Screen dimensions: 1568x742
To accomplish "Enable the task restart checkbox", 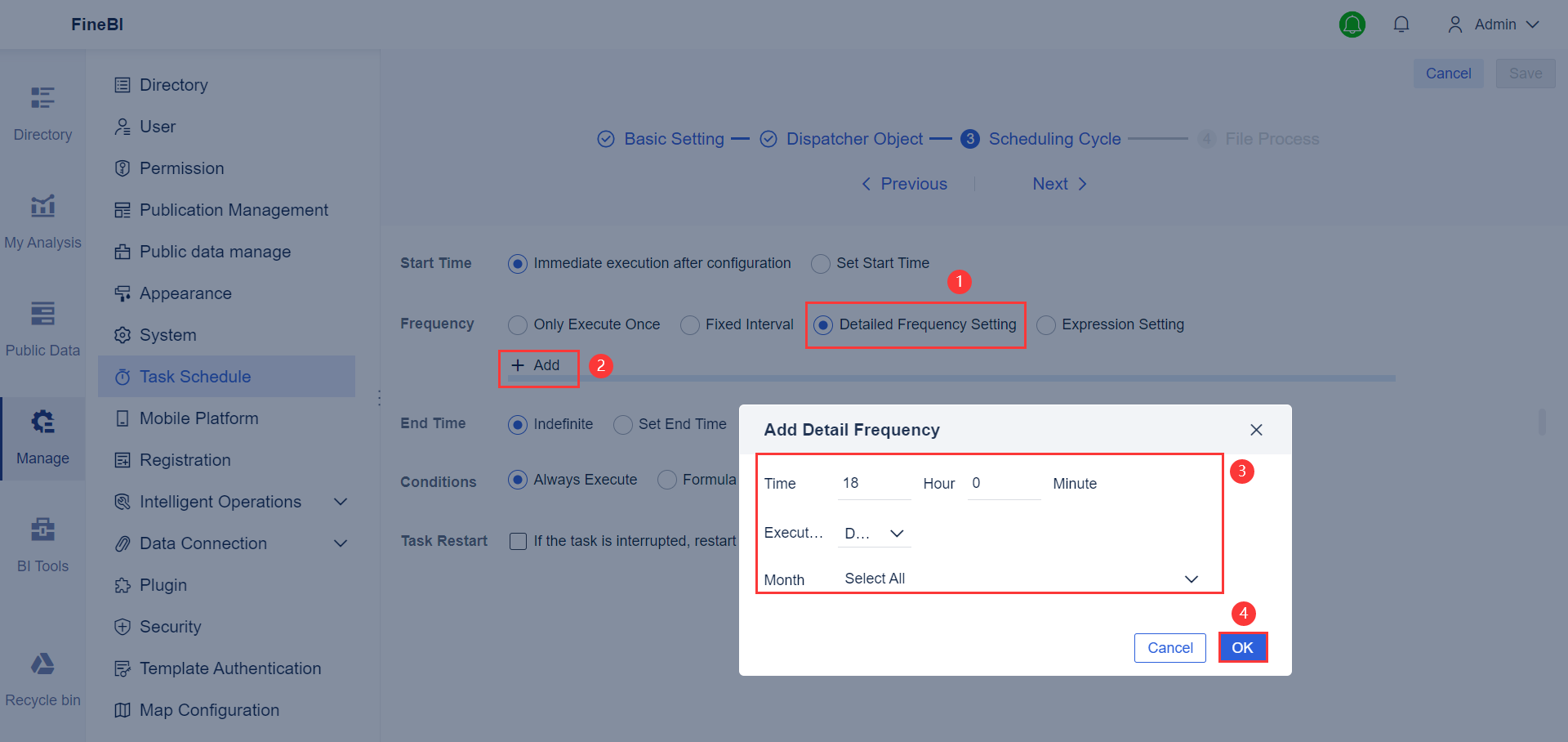I will coord(518,540).
